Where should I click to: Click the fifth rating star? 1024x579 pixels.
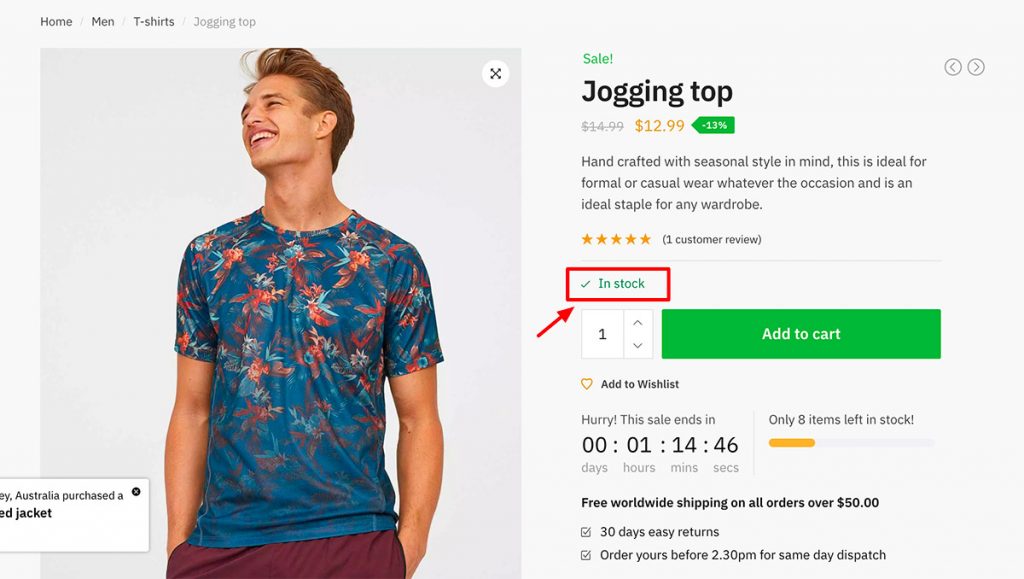[645, 240]
